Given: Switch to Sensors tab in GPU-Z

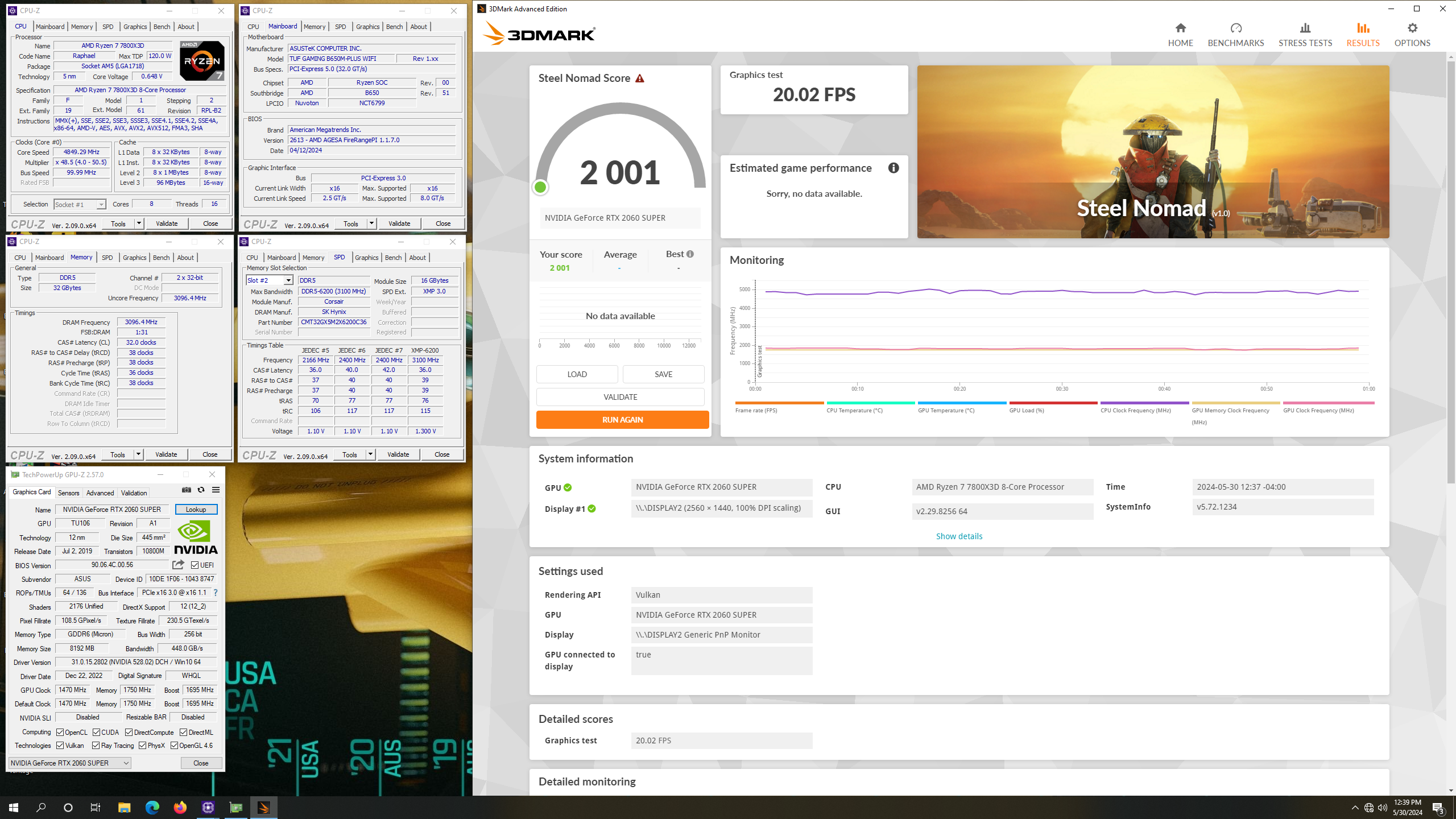Looking at the screenshot, I should click(x=68, y=493).
